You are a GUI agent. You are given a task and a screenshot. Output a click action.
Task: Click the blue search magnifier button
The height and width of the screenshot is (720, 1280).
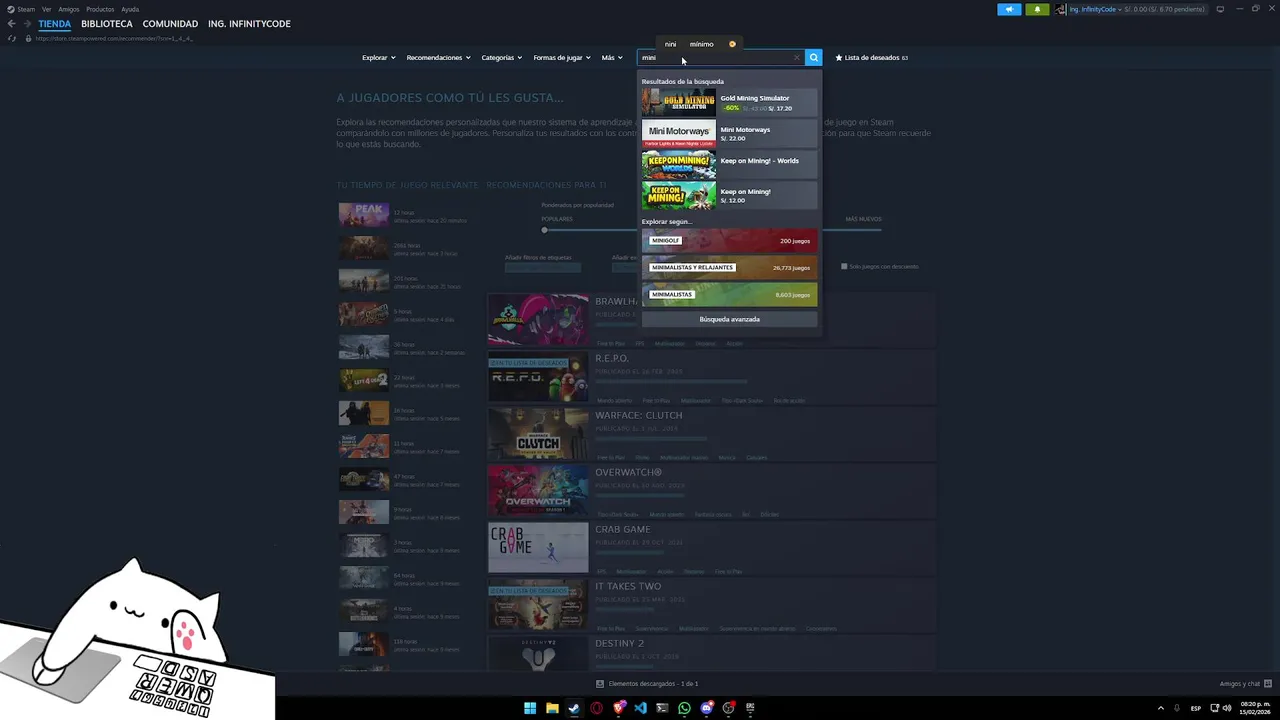pyautogui.click(x=814, y=58)
